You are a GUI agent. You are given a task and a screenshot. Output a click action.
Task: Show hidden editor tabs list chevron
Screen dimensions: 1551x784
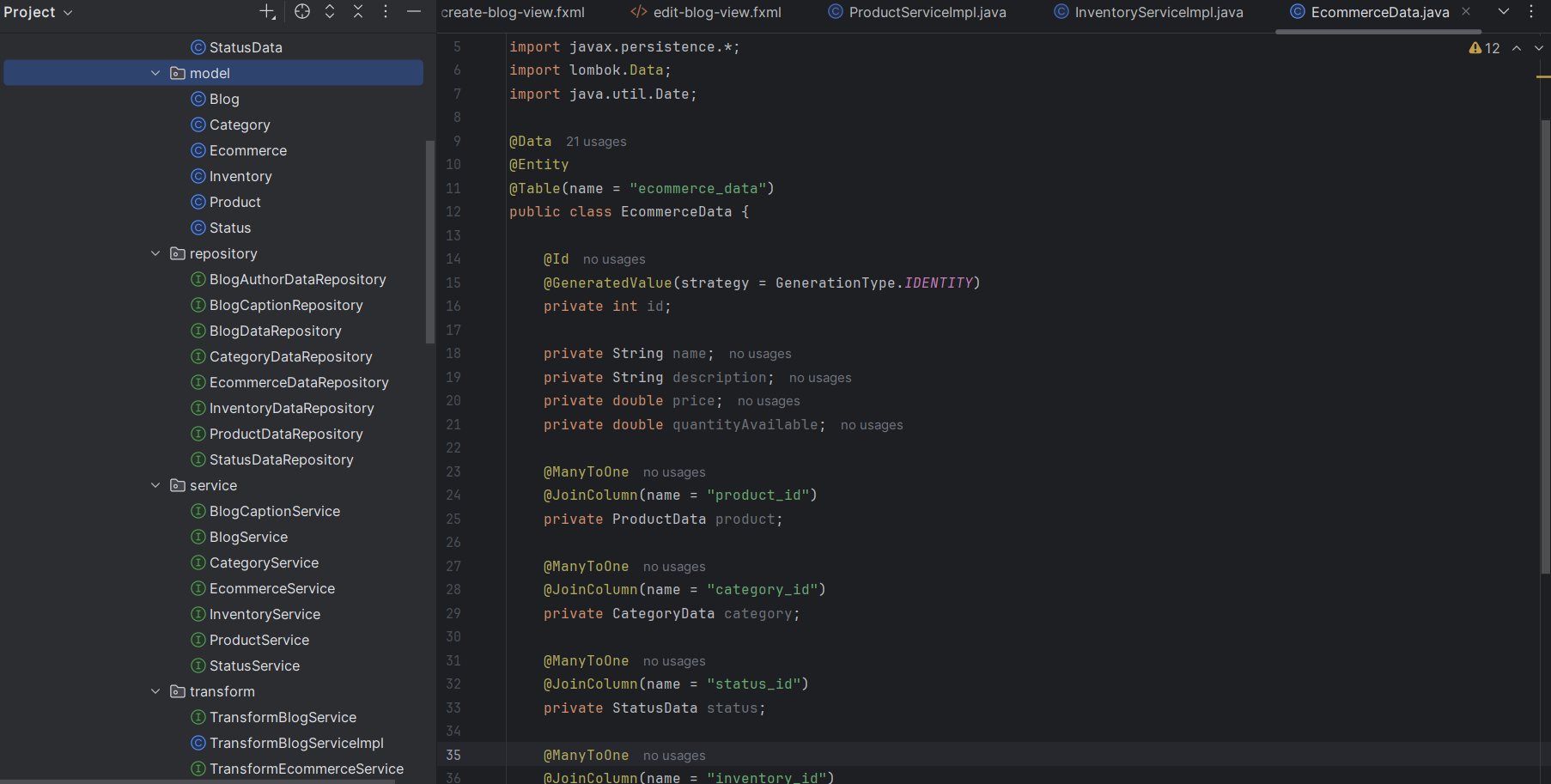[1504, 12]
